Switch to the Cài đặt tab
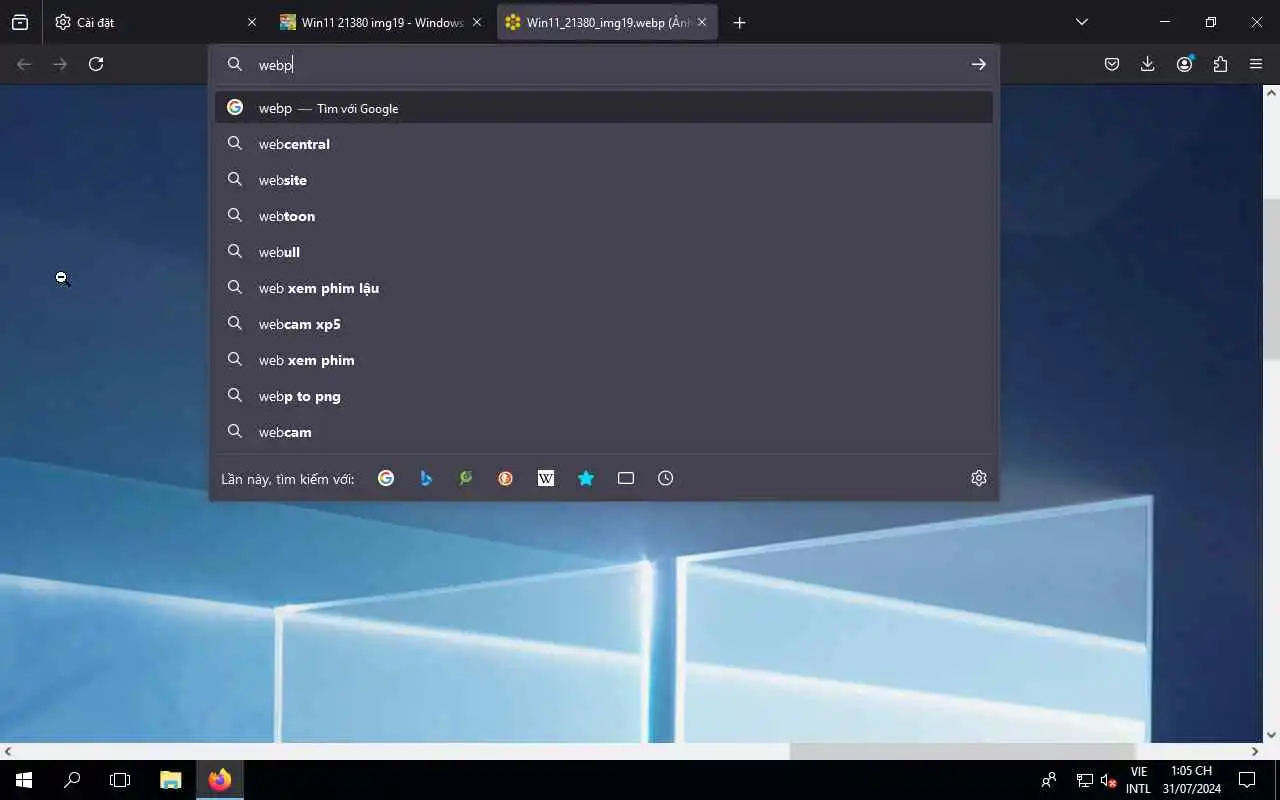Screen dimensions: 1280x800 tap(155, 22)
